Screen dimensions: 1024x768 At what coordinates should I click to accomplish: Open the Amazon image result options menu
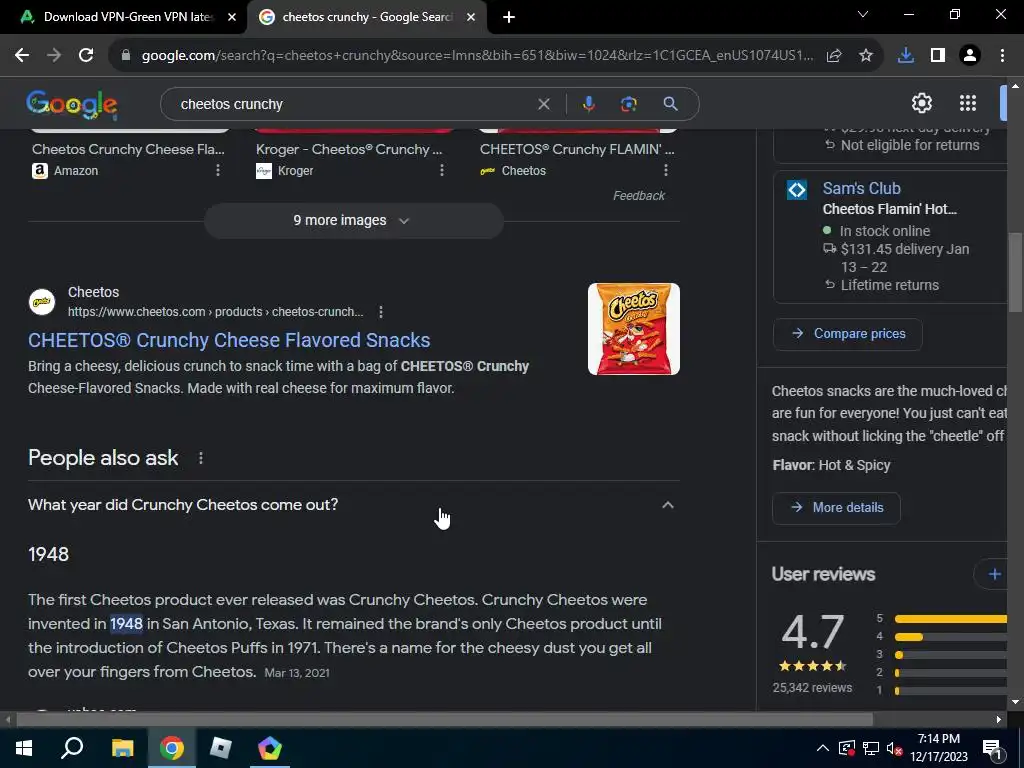point(218,170)
